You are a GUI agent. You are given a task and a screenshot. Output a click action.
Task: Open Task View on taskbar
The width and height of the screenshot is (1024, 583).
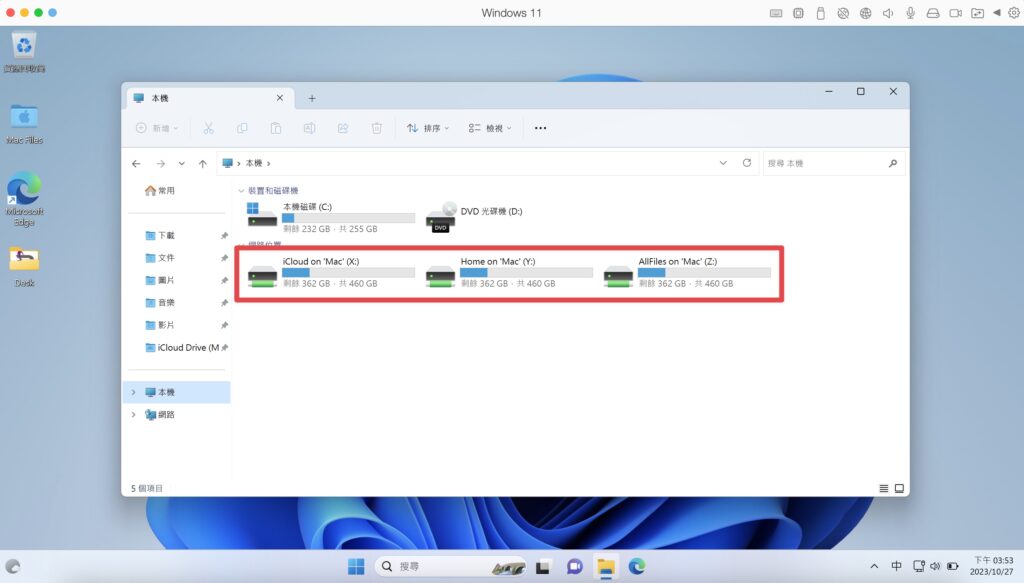click(543, 567)
